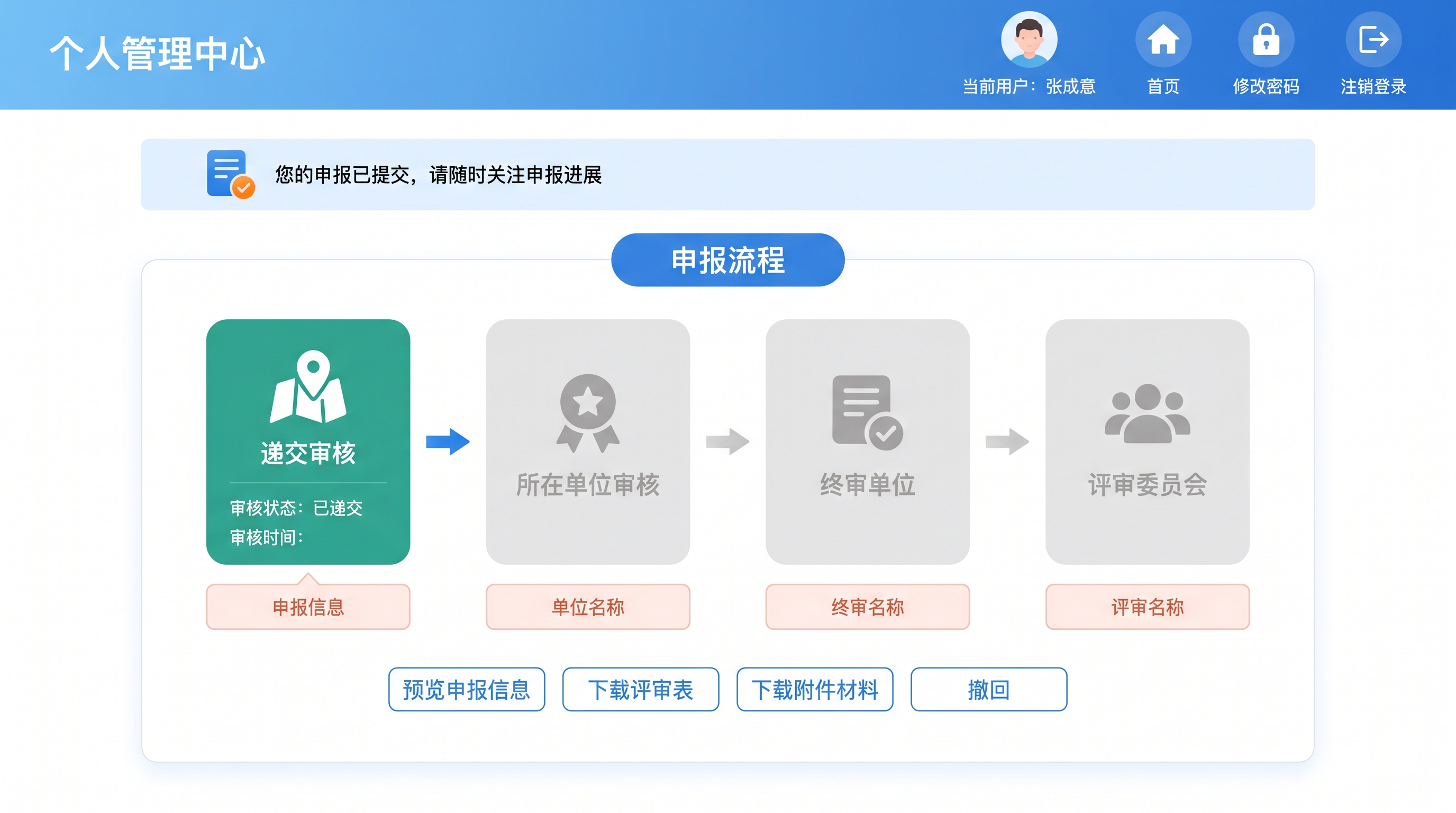Screen dimensions: 1456x813
Task: Click the award ribbon icon for 所在单位审核
Action: pos(588,413)
